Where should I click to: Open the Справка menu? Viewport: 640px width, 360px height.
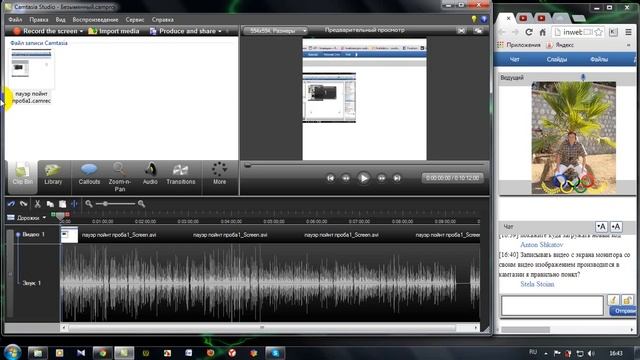click(x=162, y=20)
